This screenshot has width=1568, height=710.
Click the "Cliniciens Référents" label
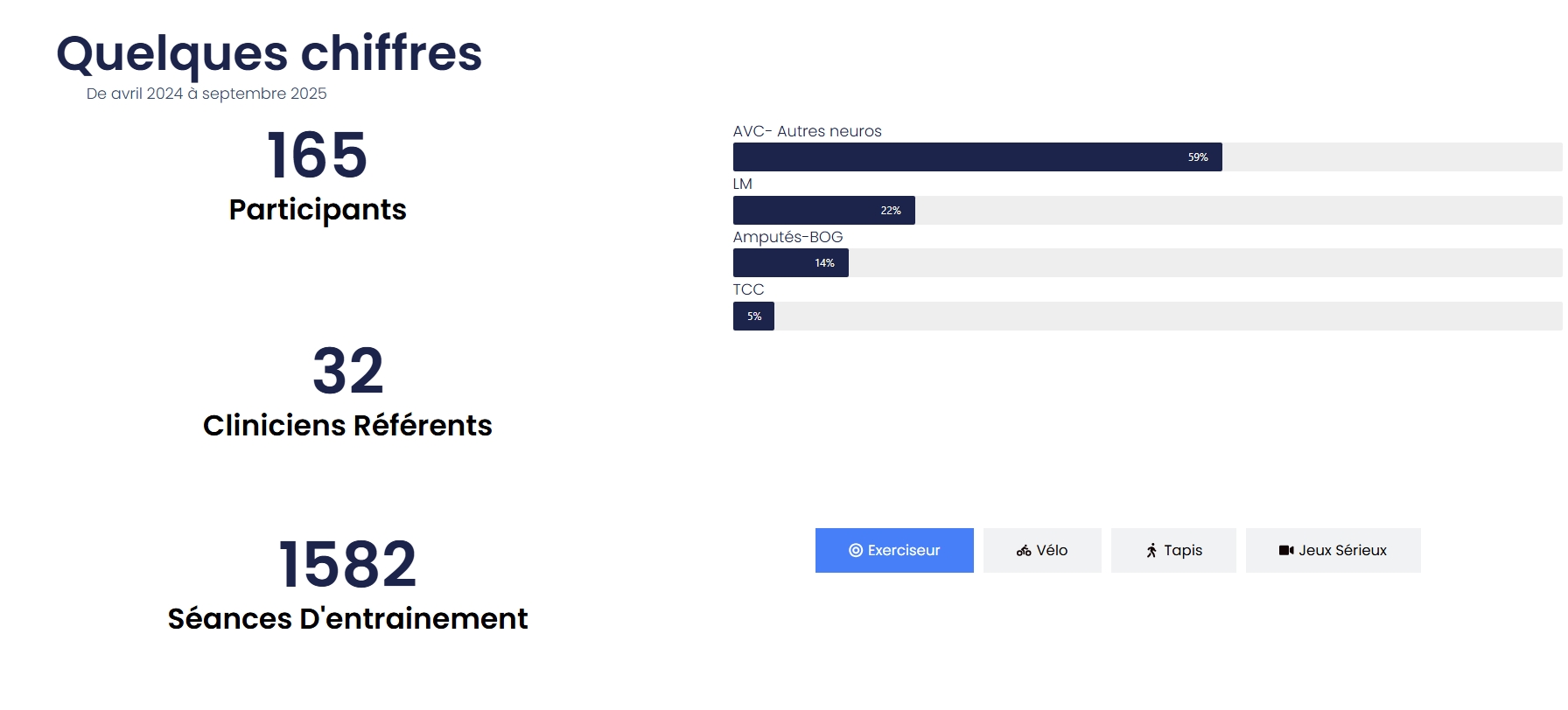coord(347,426)
